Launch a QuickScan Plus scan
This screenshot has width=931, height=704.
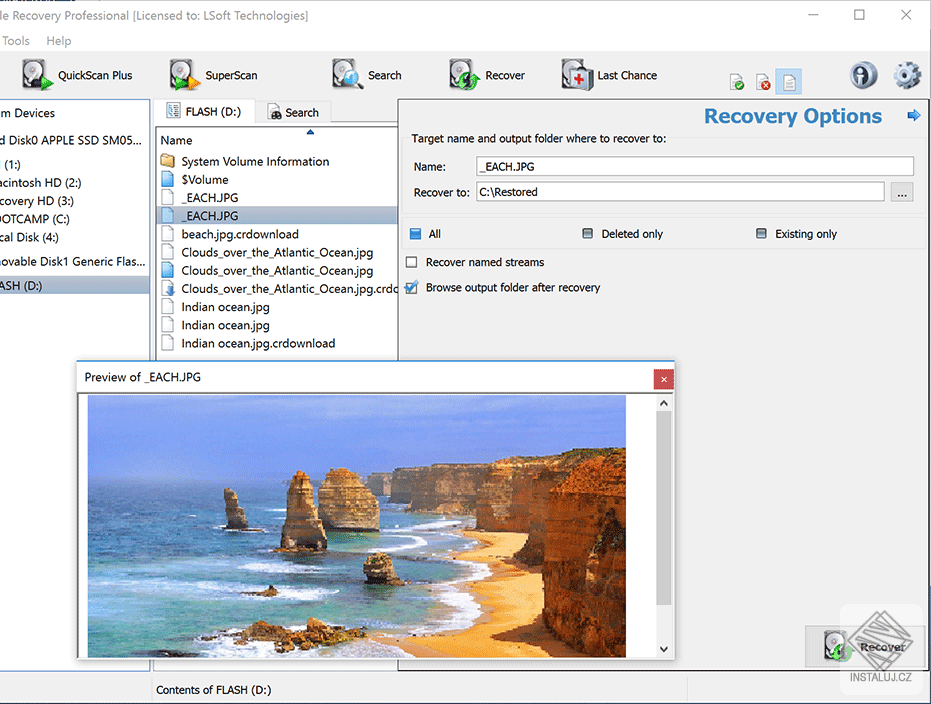point(73,75)
